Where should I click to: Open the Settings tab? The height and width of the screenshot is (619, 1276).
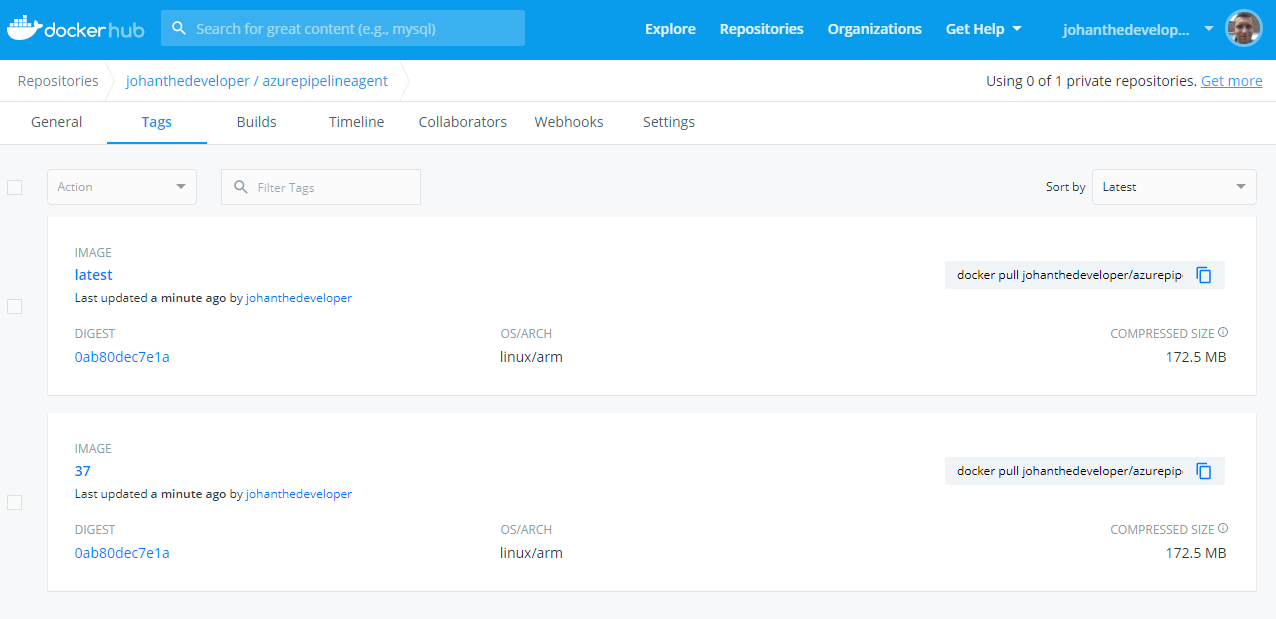pos(669,122)
